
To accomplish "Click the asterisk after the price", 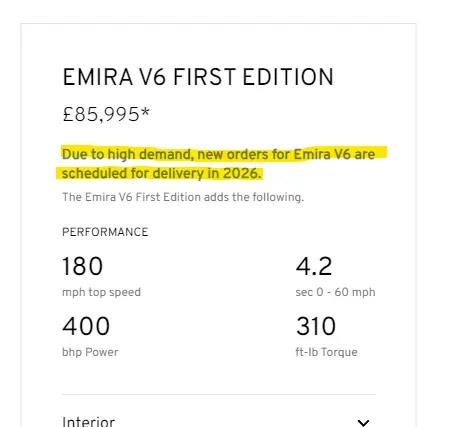I will [145, 112].
